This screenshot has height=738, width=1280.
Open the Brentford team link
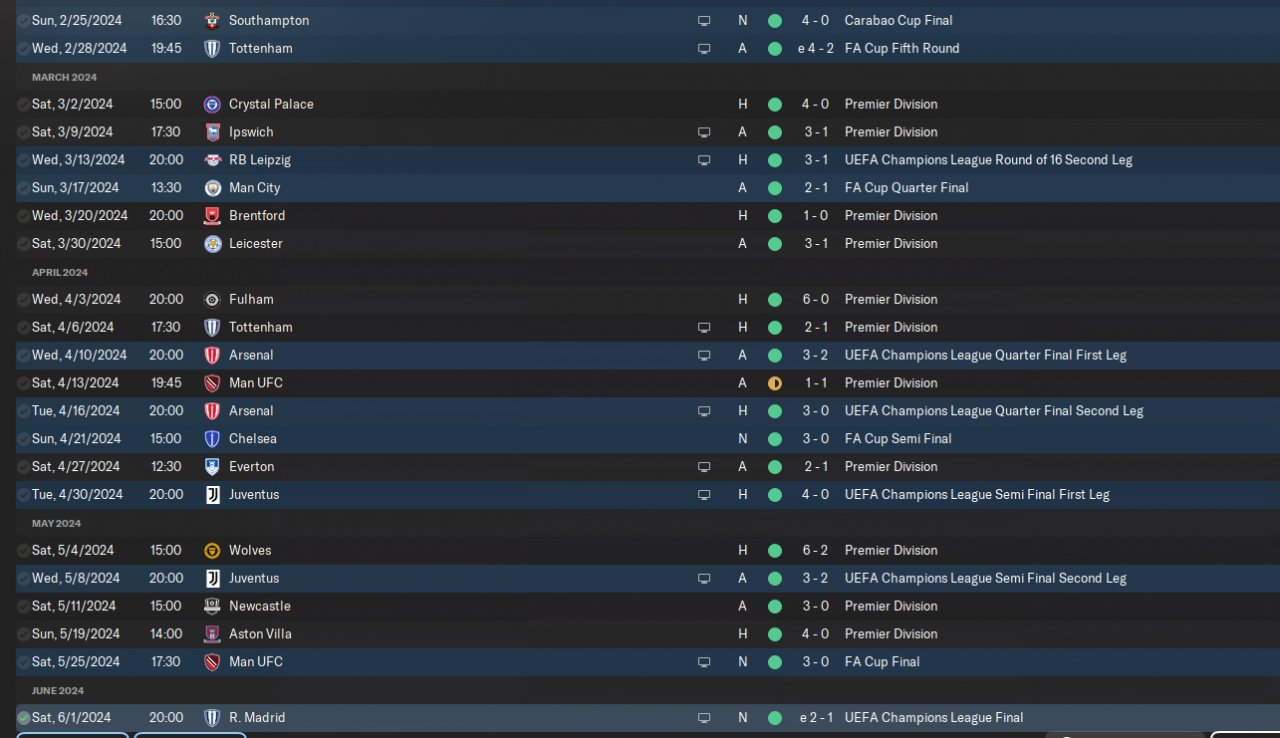click(x=257, y=216)
